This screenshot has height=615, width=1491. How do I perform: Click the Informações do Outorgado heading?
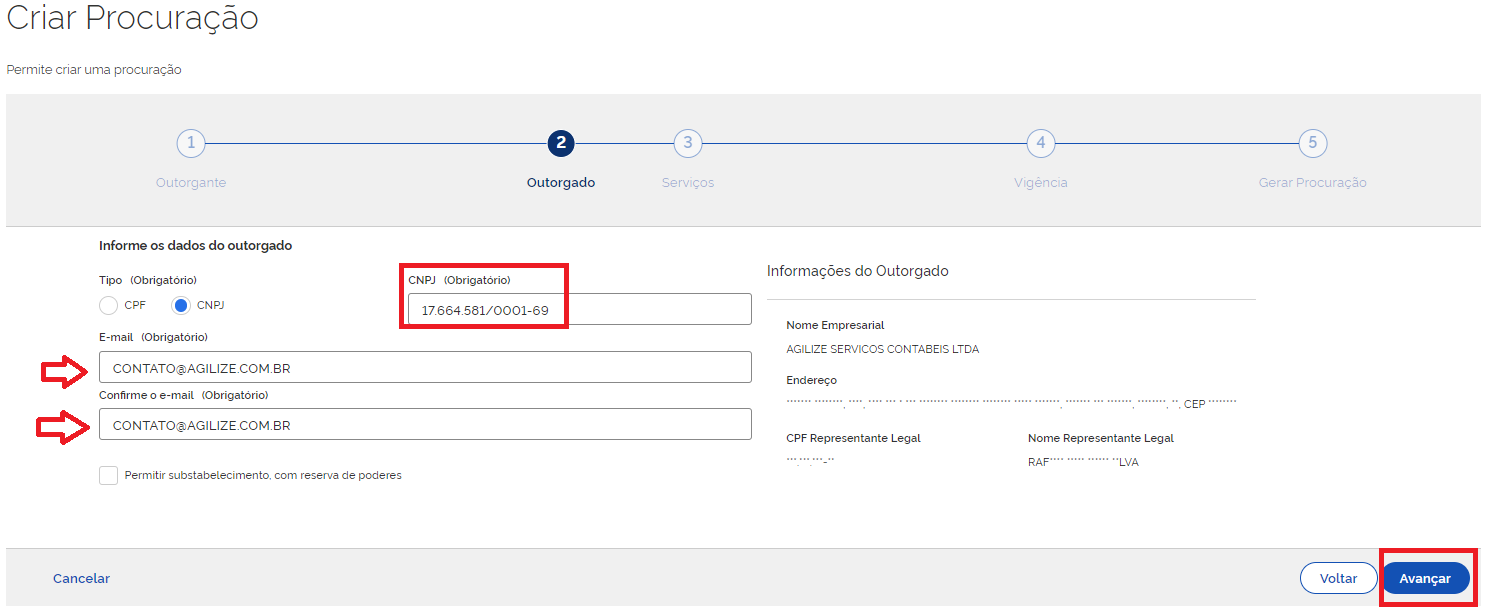click(x=858, y=271)
